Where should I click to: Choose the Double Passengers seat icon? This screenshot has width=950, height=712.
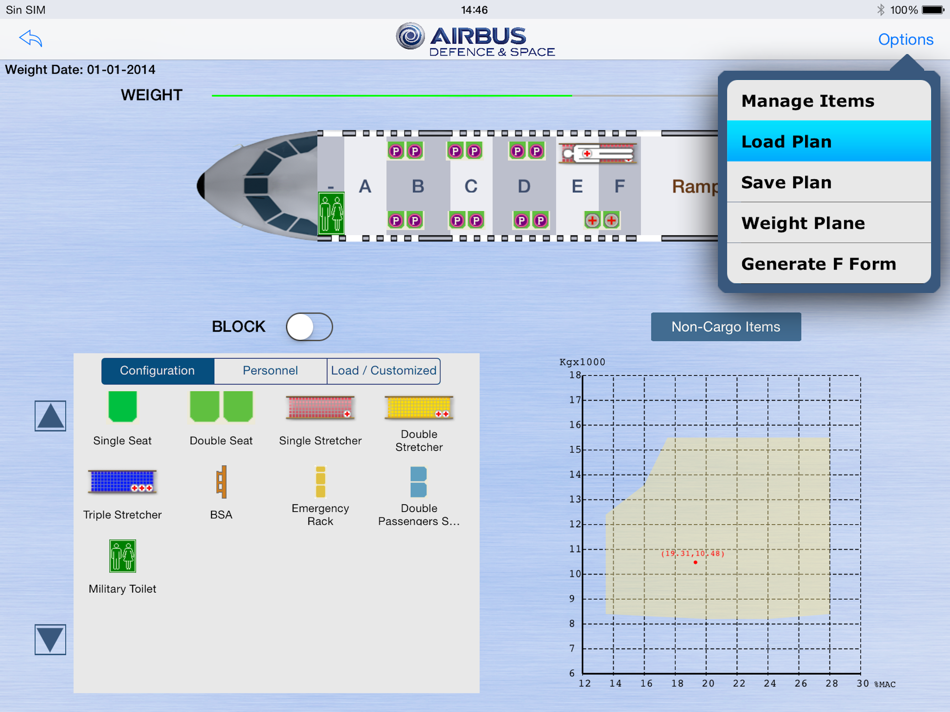click(x=419, y=482)
